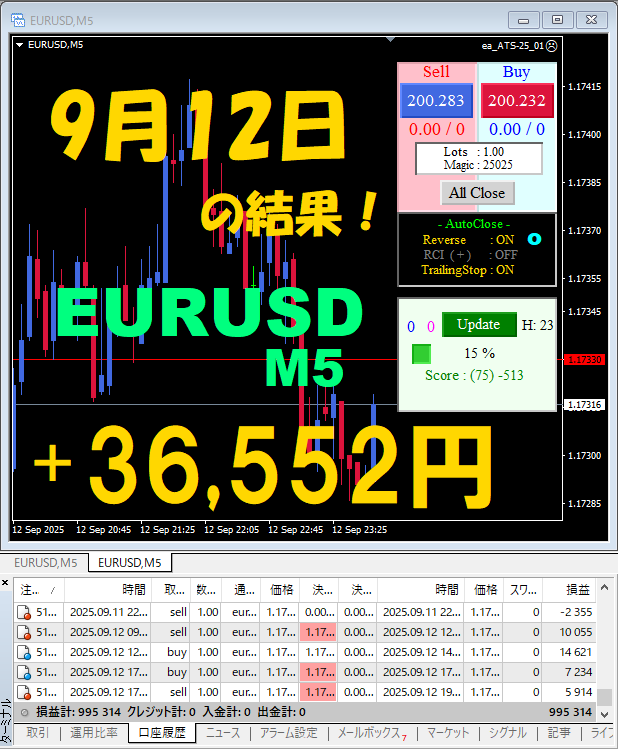Viewport: 618px width, 749px height.
Task: Sort by the 取... type column header
Action: click(171, 590)
